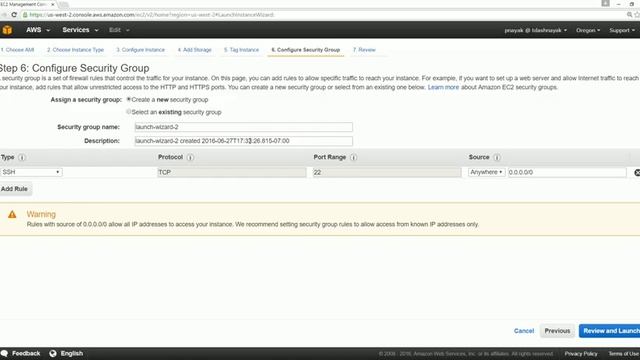
Task: Open the Privacy Policy link
Action: coord(581,354)
